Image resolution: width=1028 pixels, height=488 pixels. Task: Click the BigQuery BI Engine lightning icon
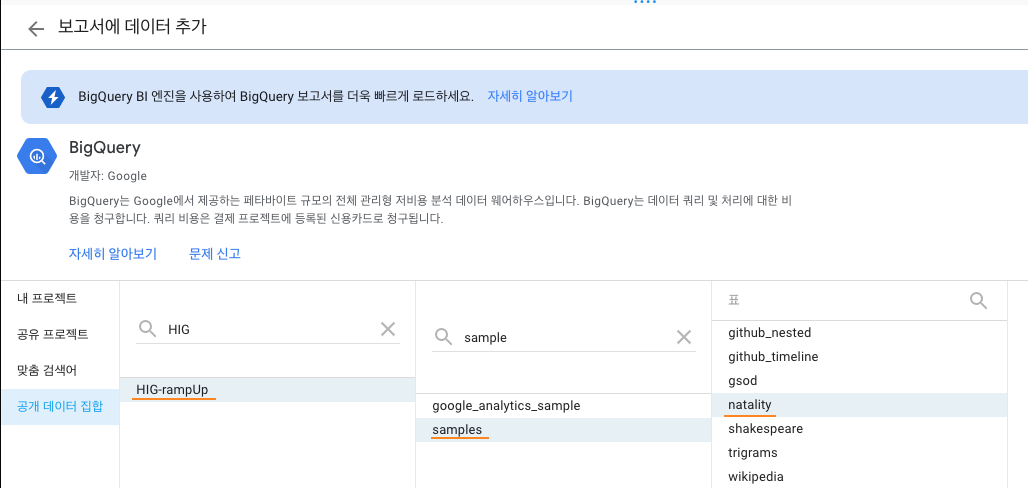[x=53, y=97]
